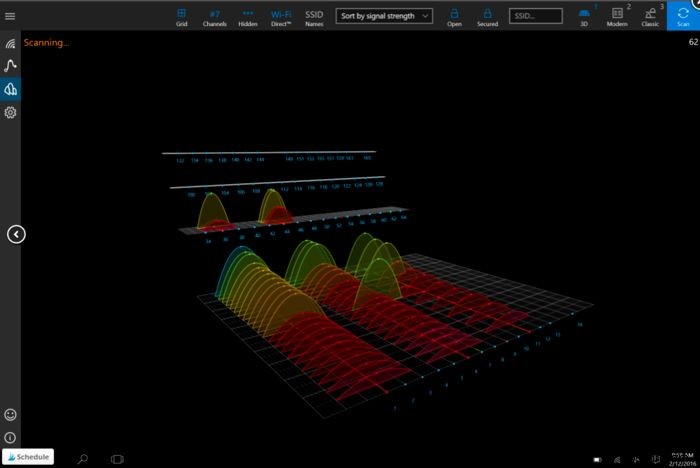Screen dimensions: 700x468
Task: Filter to Open networks only
Action: [454, 16]
